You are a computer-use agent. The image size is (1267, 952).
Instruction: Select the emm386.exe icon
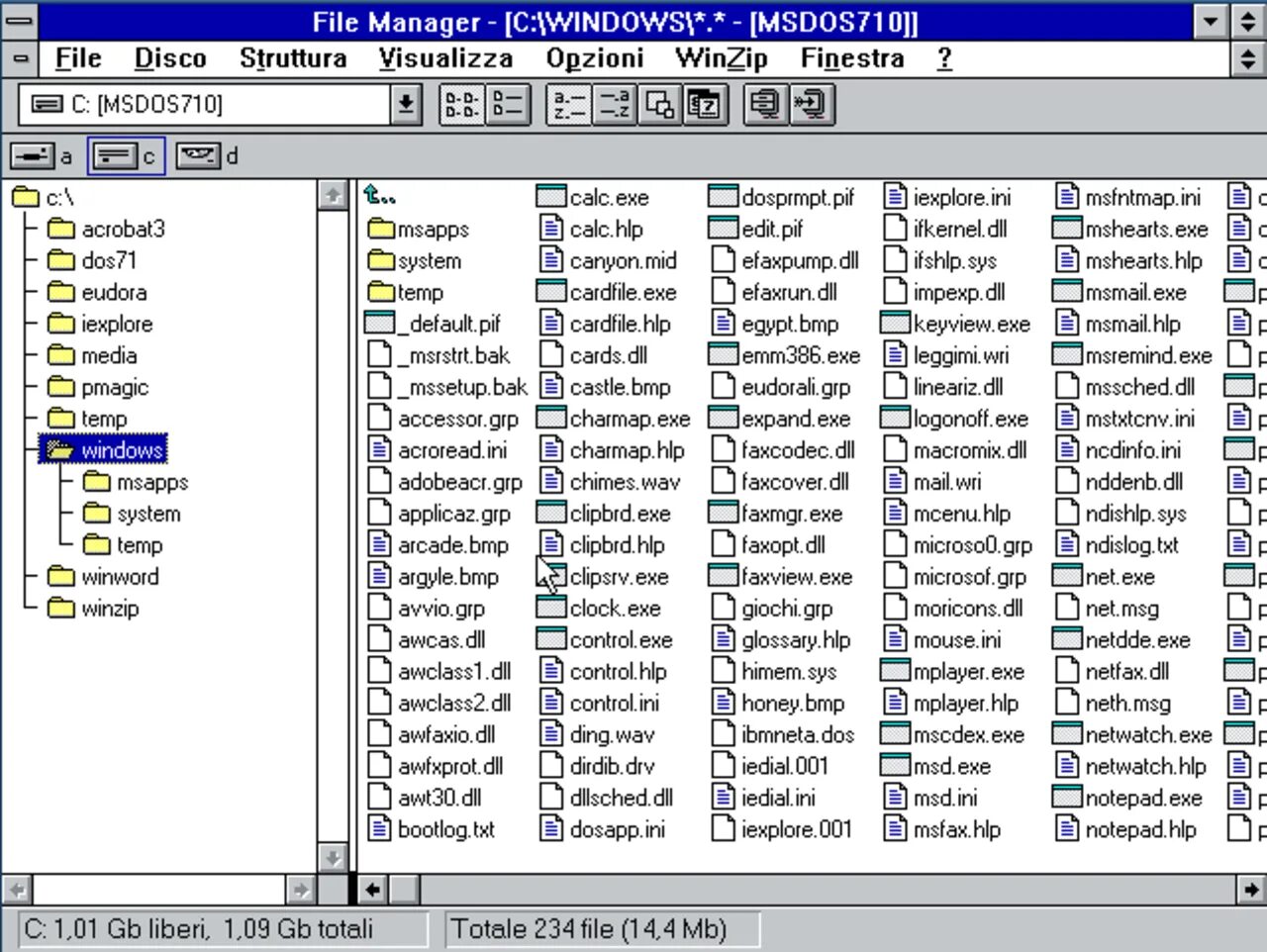pos(724,355)
